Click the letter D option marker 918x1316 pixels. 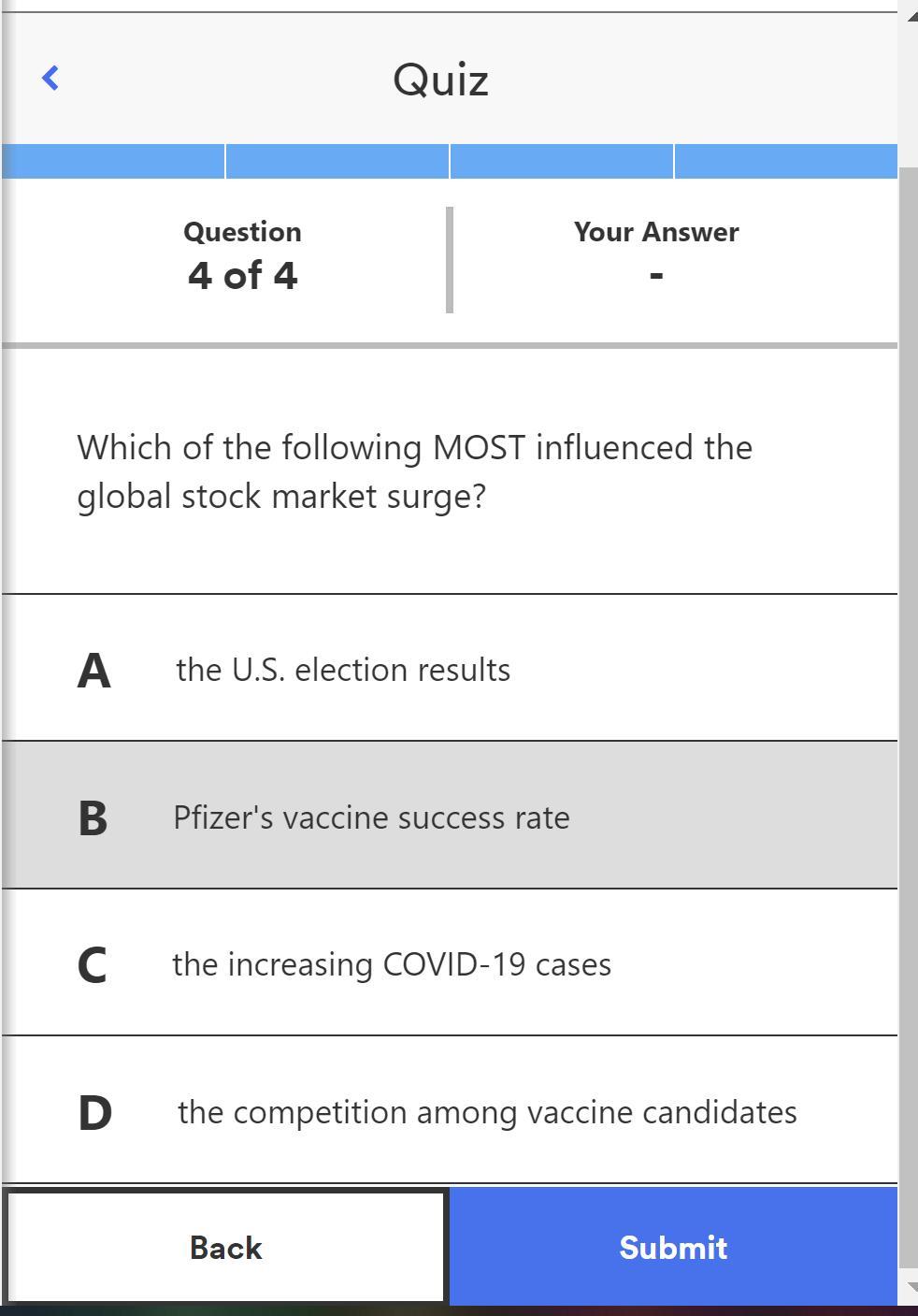point(94,1112)
